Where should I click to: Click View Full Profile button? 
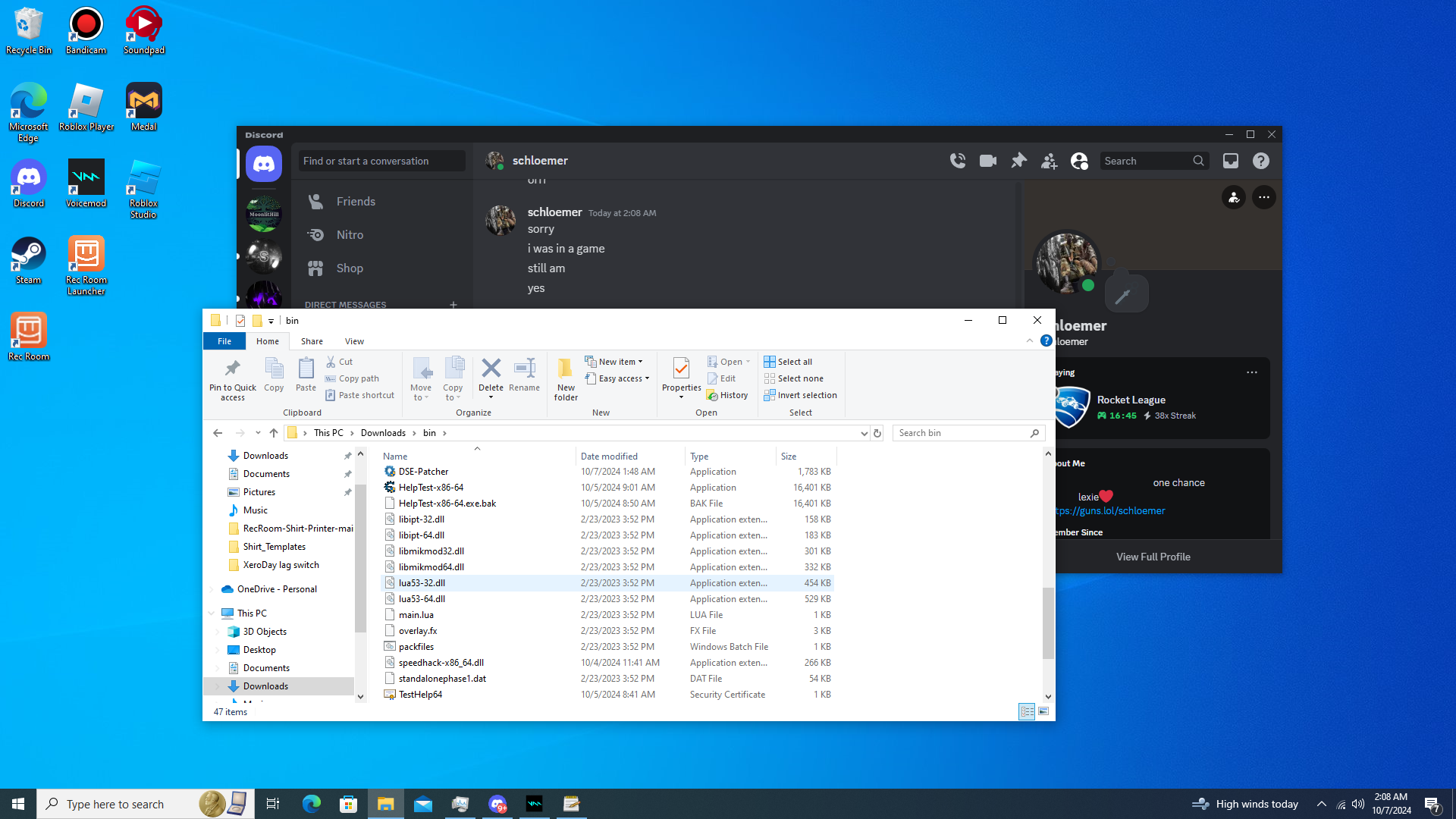click(x=1153, y=557)
